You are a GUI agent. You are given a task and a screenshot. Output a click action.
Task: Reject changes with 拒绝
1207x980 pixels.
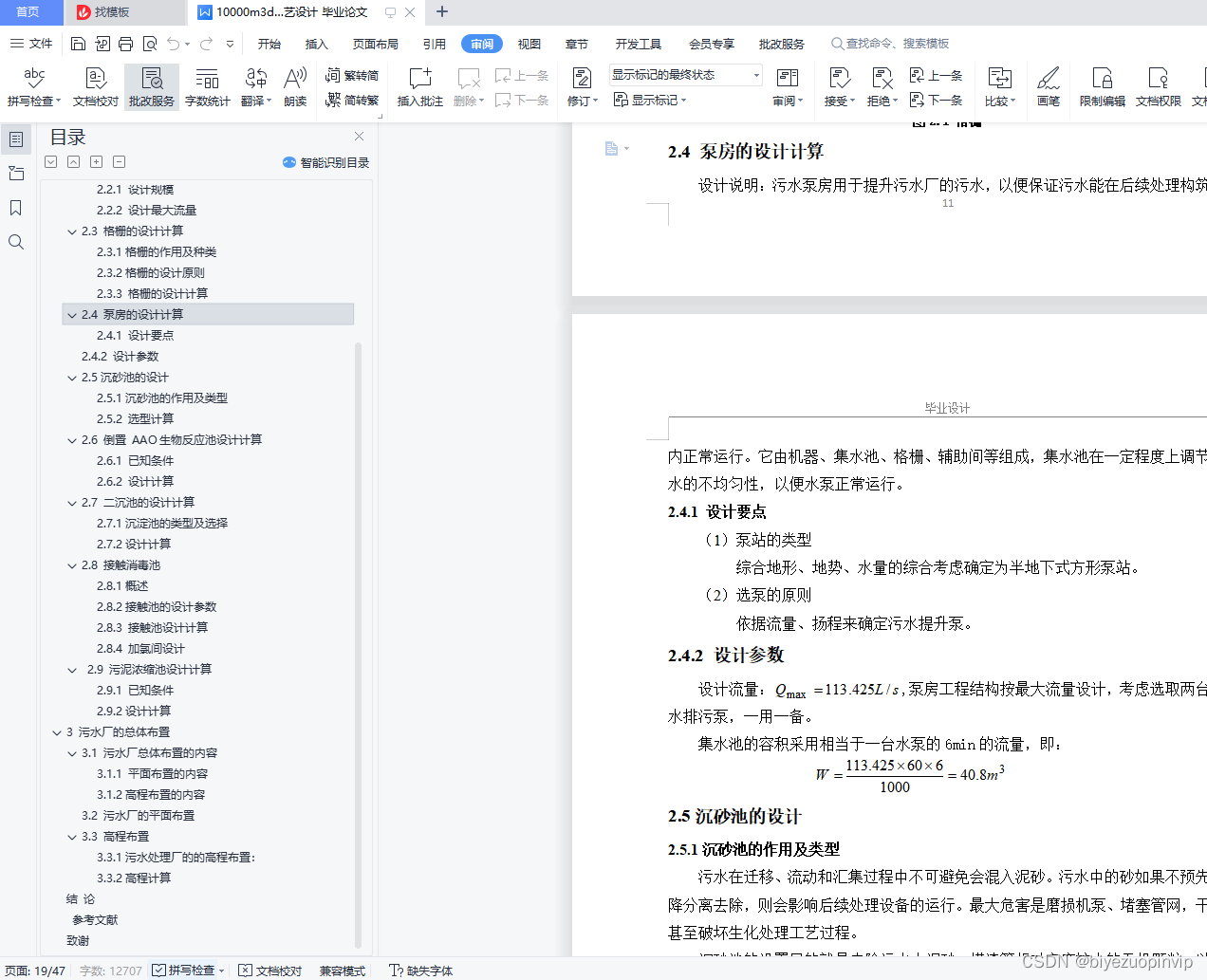882,86
